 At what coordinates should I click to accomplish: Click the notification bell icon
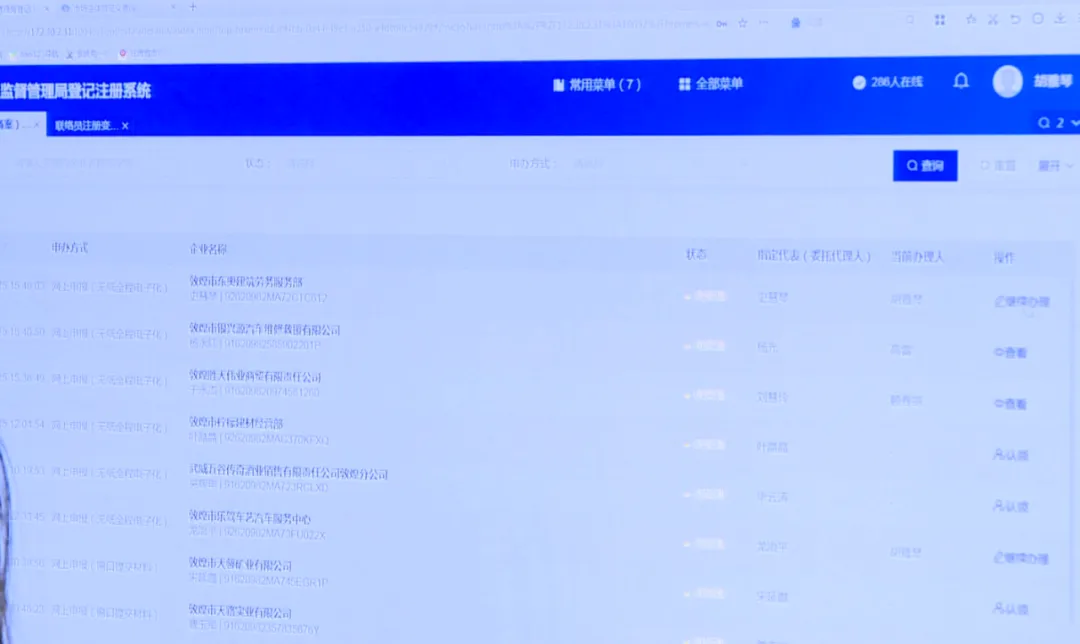961,82
